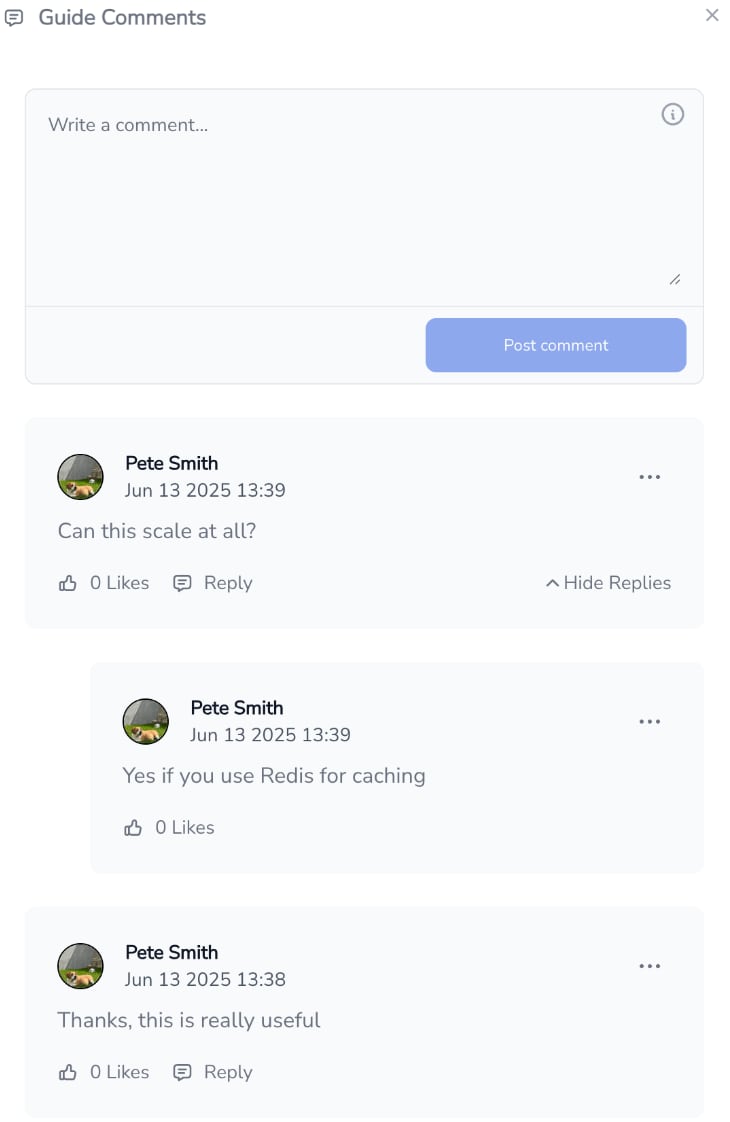Close the Guide Comments panel
The width and height of the screenshot is (730, 1122).
711,15
